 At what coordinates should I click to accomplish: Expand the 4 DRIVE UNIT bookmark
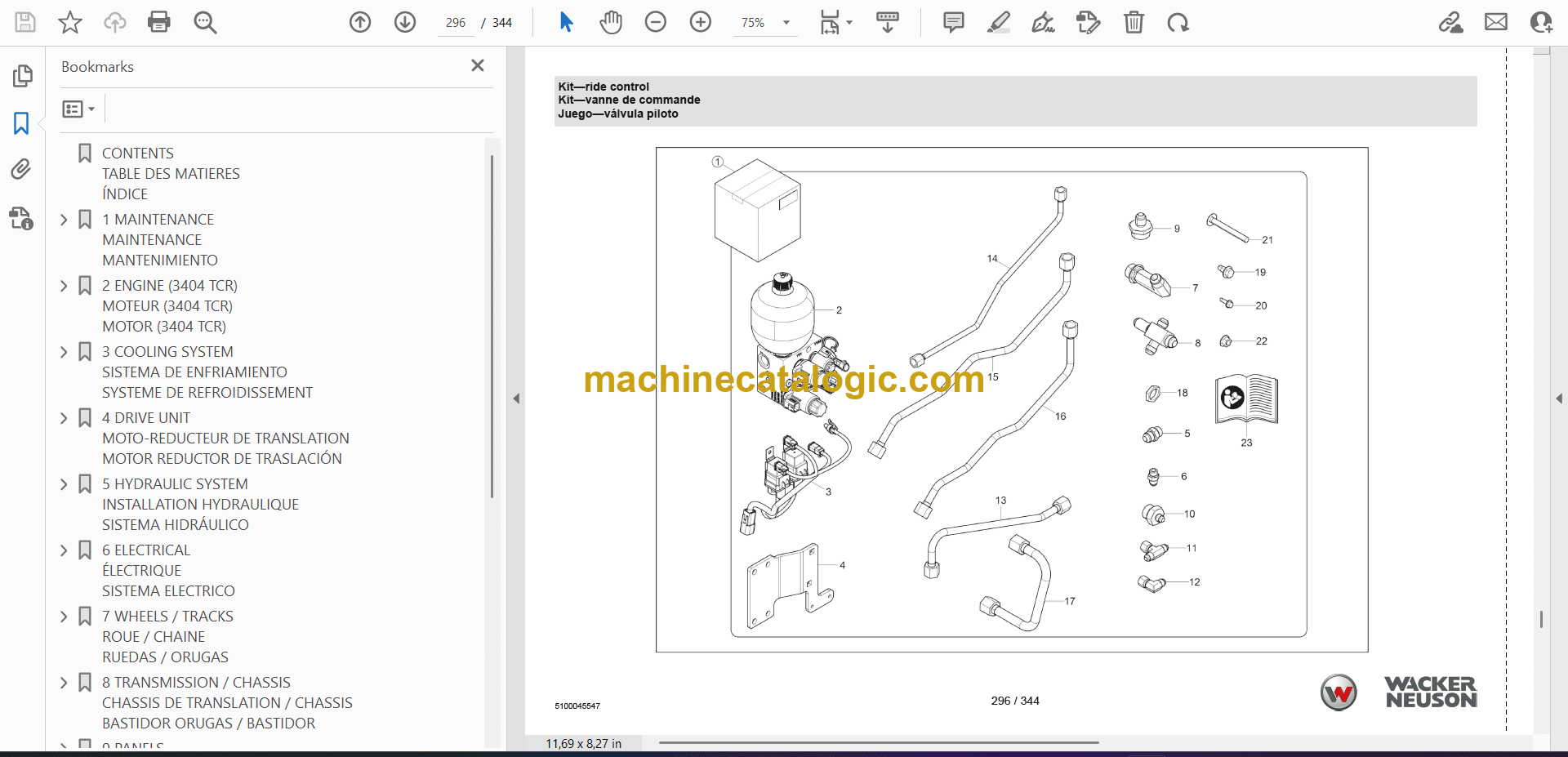[64, 418]
